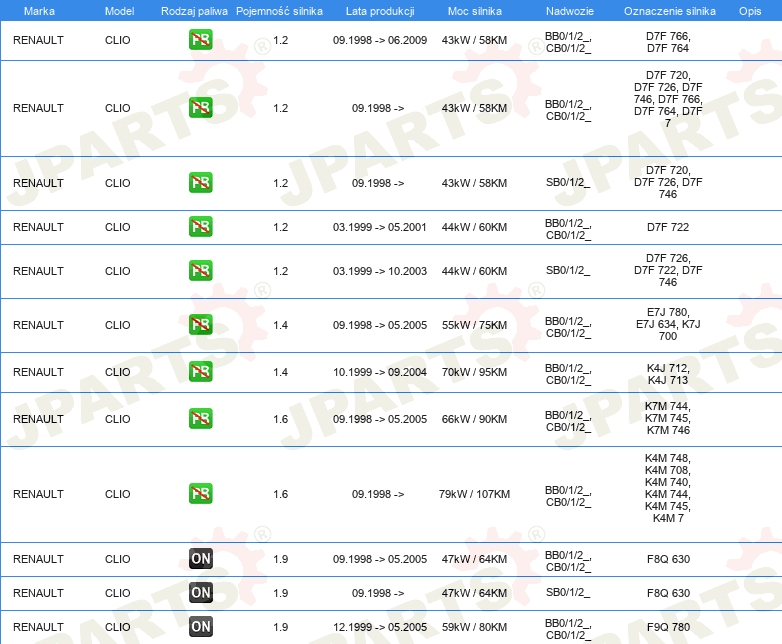Select the ON diesel icon in the 1.9 SB0/1/2_ row
Screen dimensions: 782x644
pyautogui.click(x=200, y=593)
